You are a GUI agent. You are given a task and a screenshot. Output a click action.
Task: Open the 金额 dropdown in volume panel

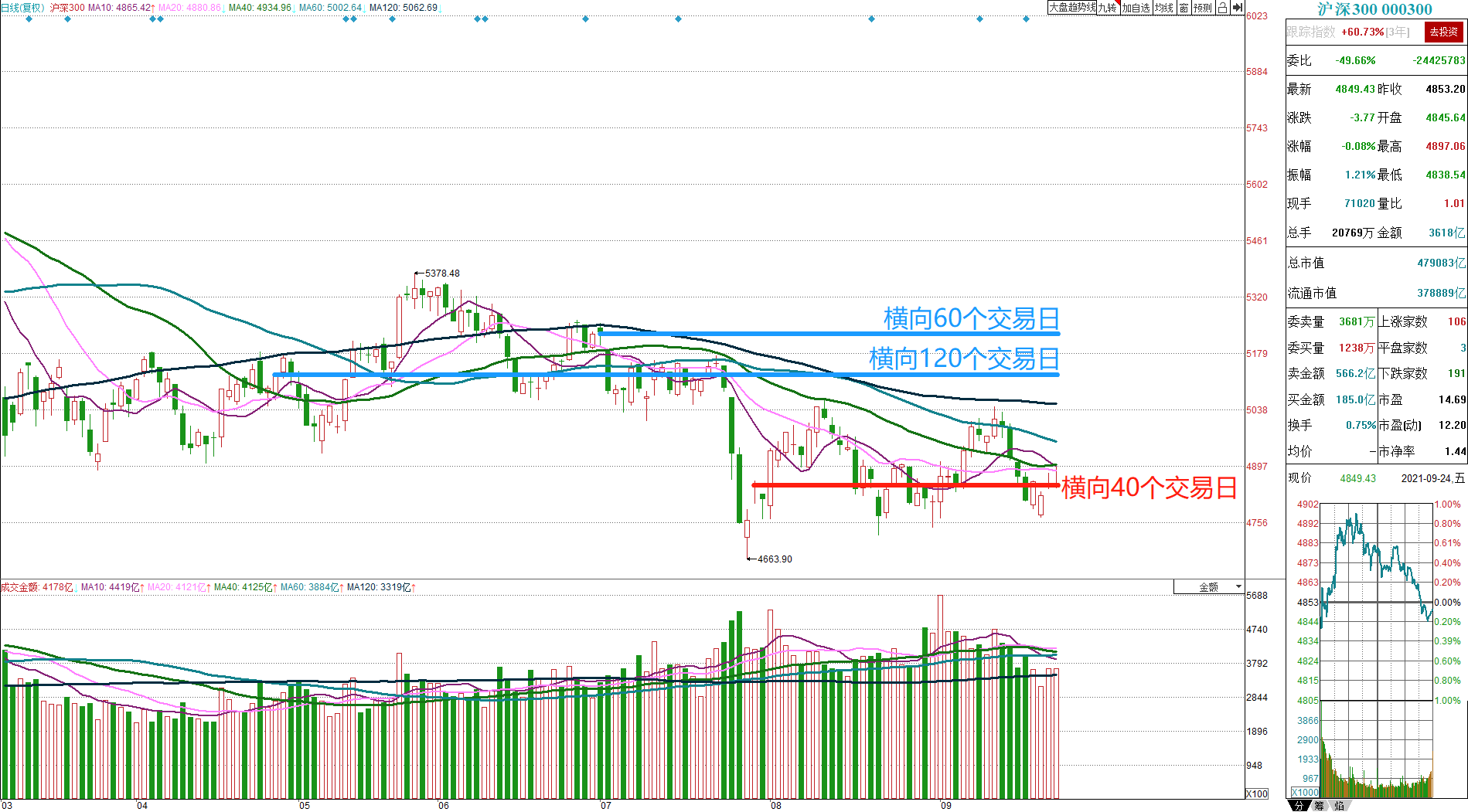1208,587
